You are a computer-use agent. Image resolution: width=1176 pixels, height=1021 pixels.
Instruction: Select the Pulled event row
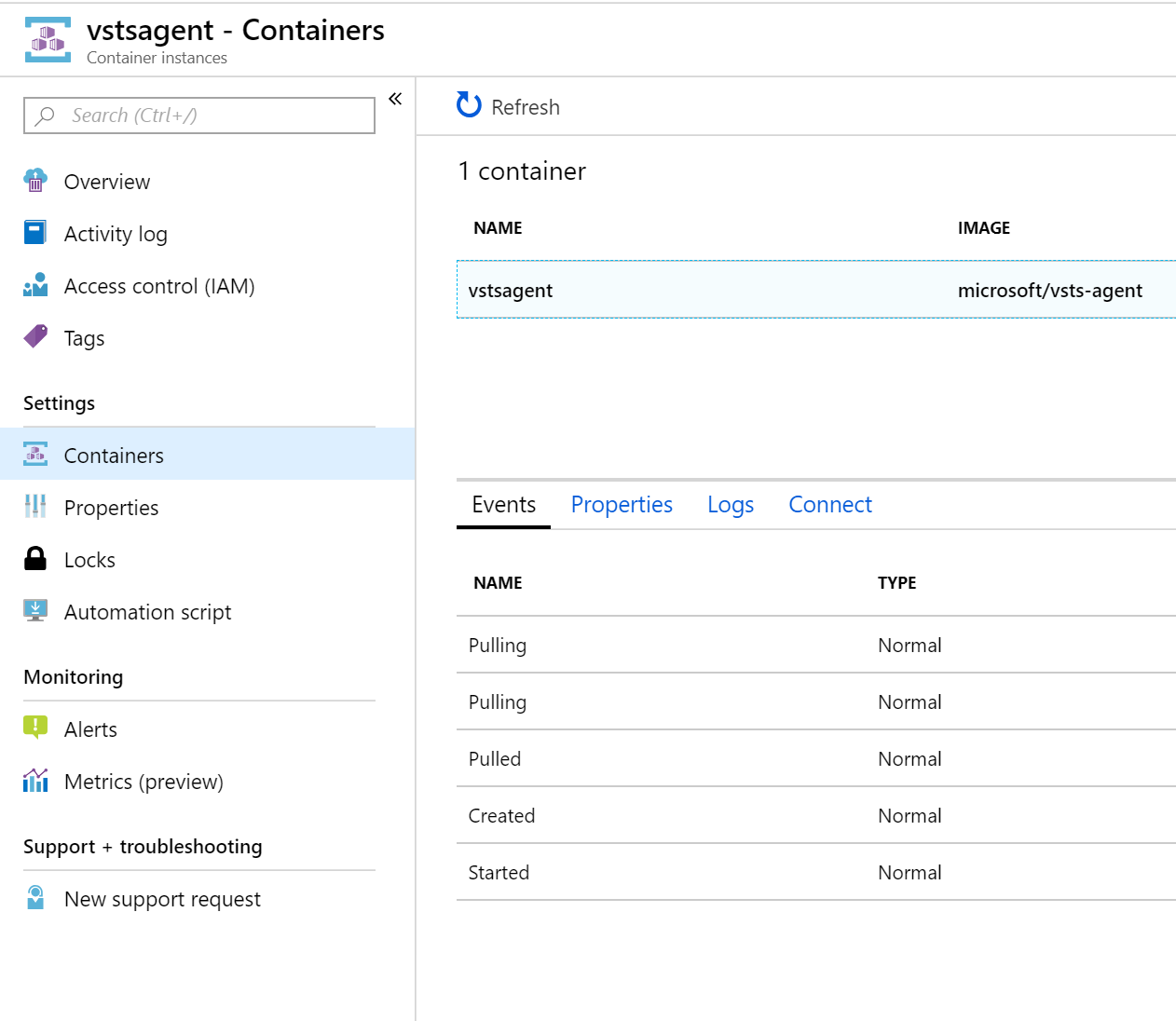[x=816, y=758]
